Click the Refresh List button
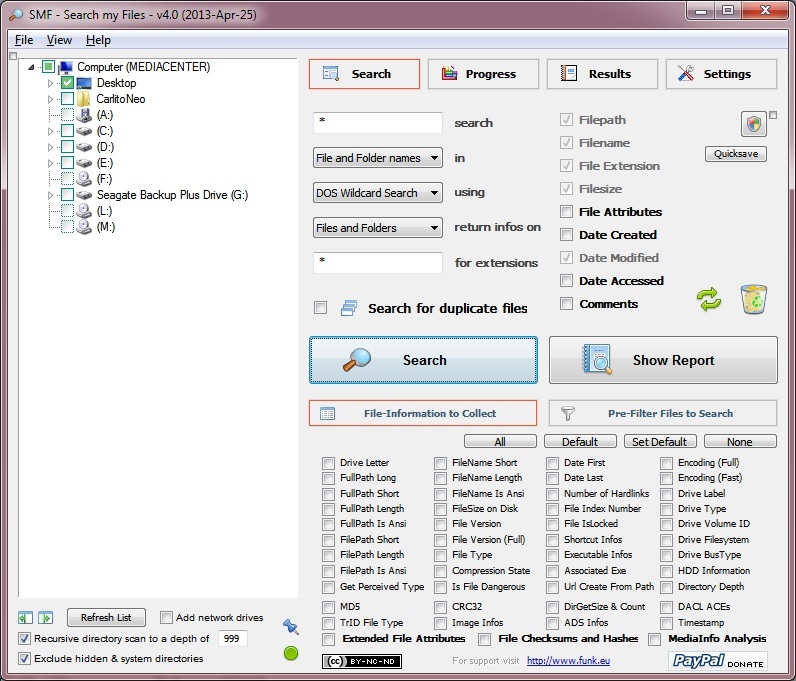Image resolution: width=796 pixels, height=681 pixels. [x=106, y=618]
